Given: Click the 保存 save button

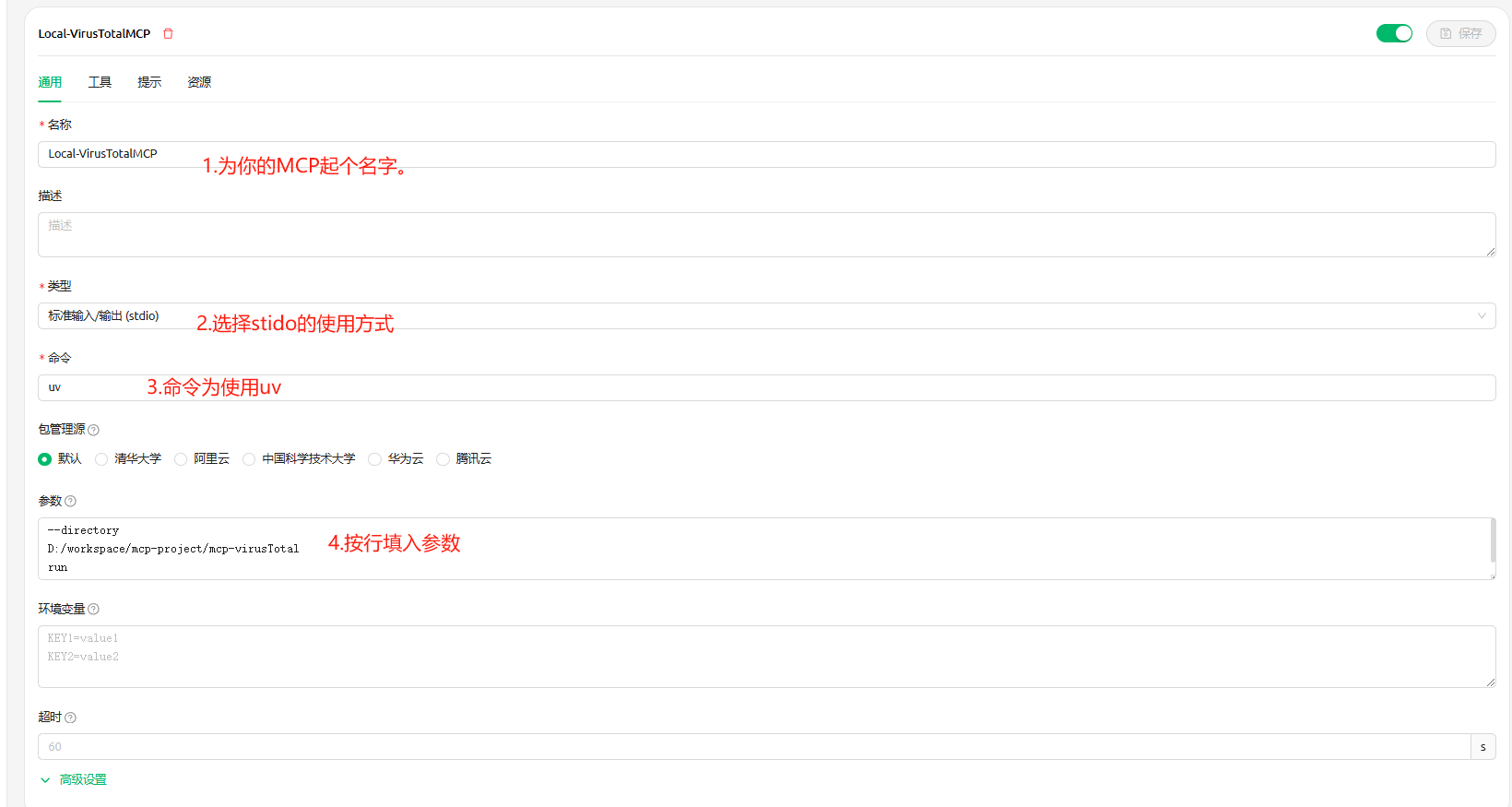Looking at the screenshot, I should (1460, 33).
